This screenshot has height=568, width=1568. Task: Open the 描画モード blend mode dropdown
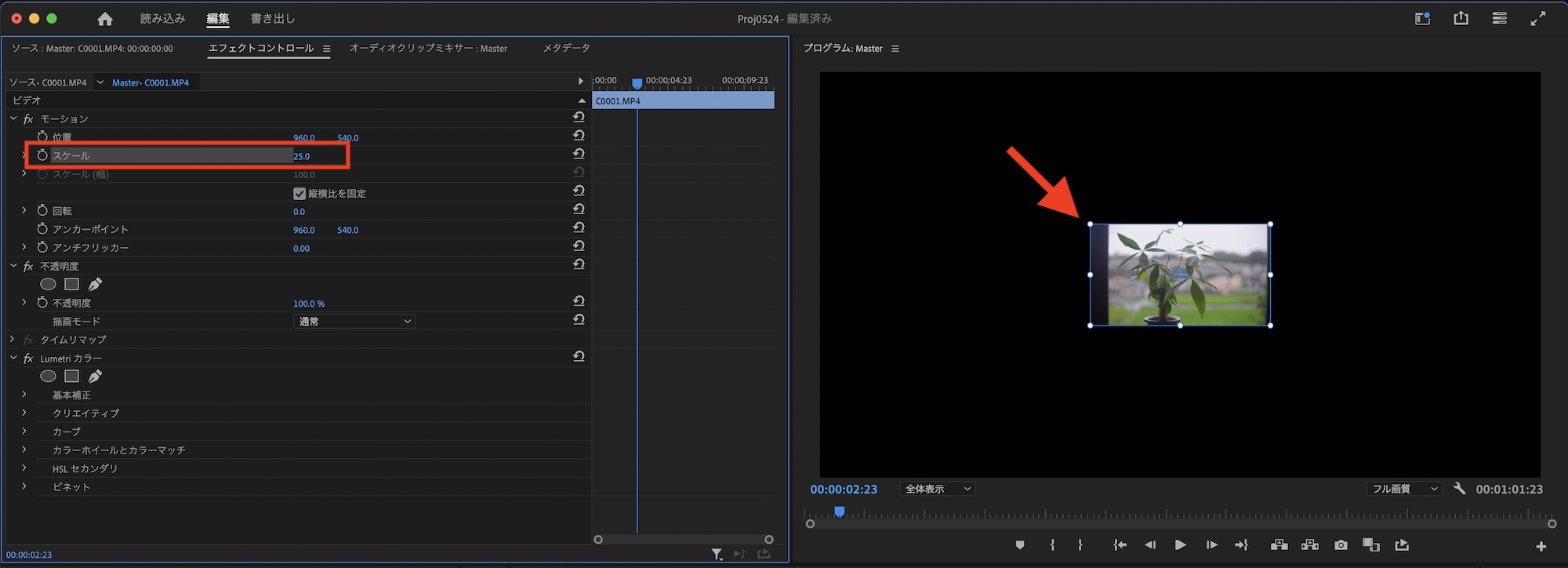[x=354, y=322]
